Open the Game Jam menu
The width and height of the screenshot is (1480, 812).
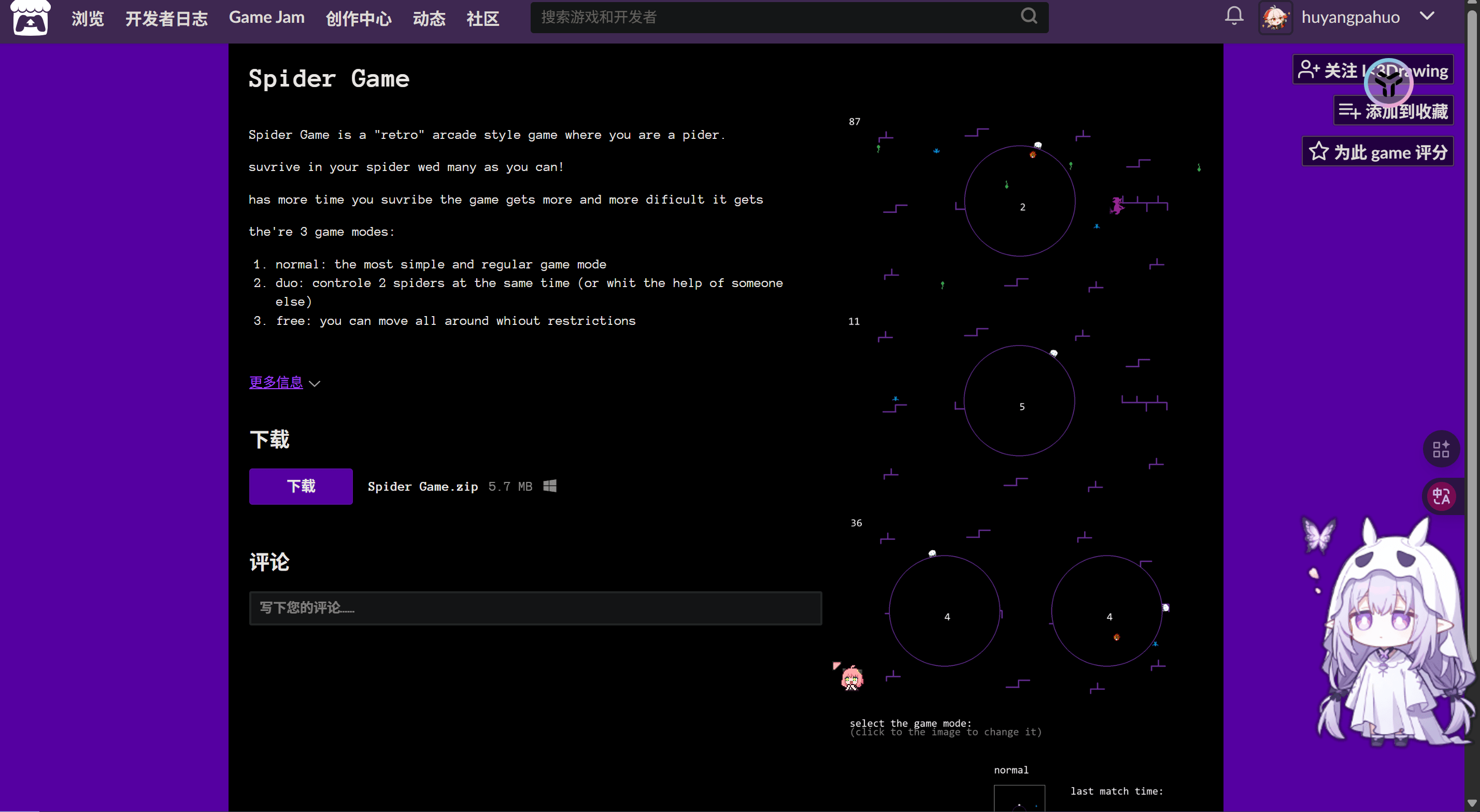(266, 18)
